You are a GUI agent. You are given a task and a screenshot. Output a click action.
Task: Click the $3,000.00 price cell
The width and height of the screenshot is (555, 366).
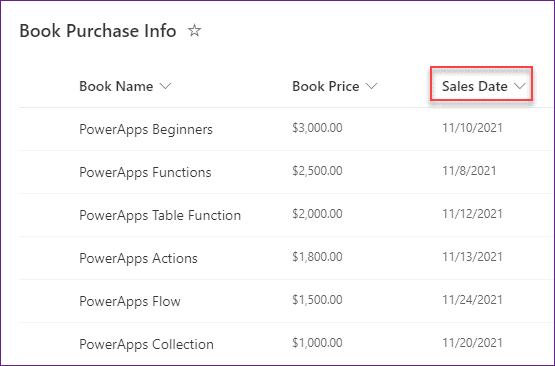click(x=317, y=128)
